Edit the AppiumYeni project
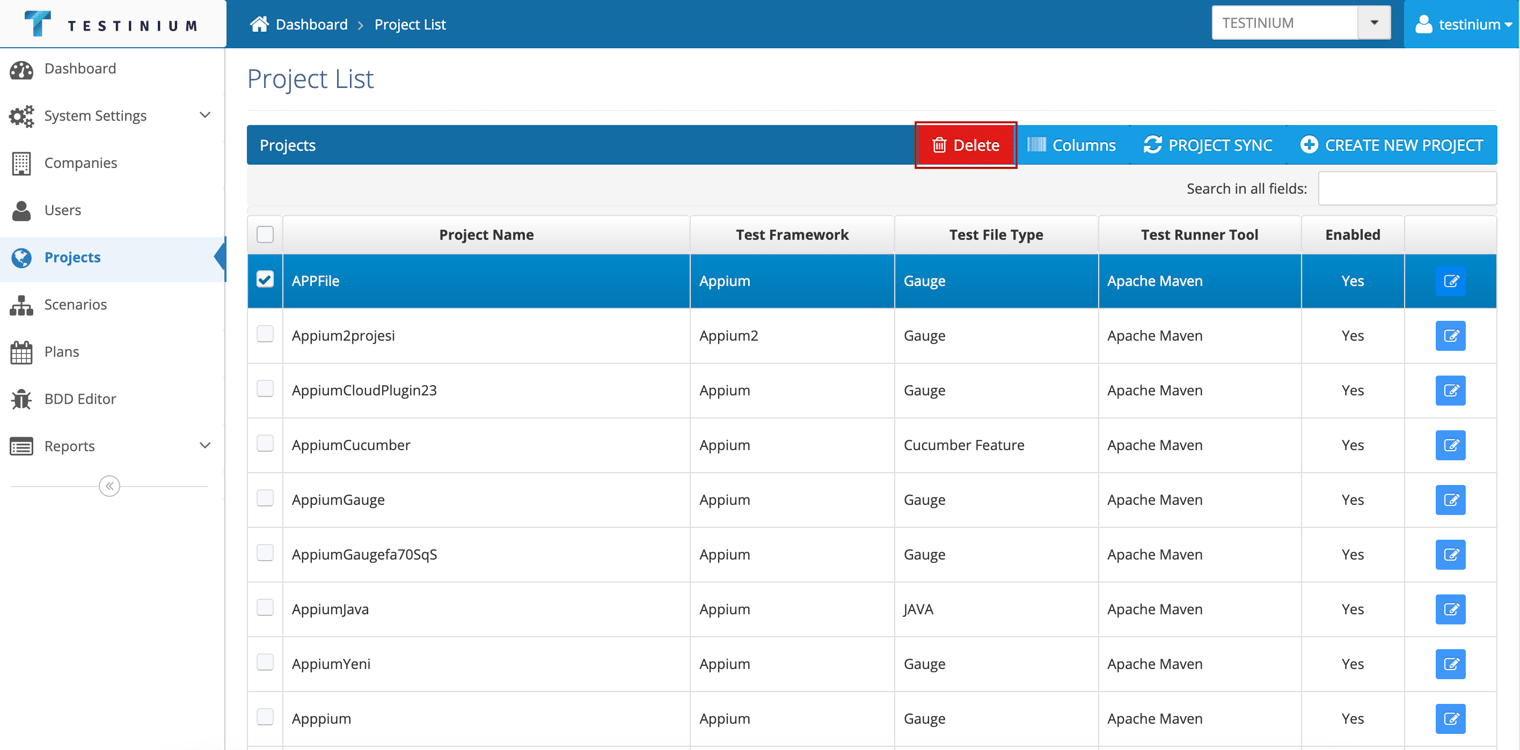This screenshot has width=1520, height=750. pyautogui.click(x=1451, y=664)
